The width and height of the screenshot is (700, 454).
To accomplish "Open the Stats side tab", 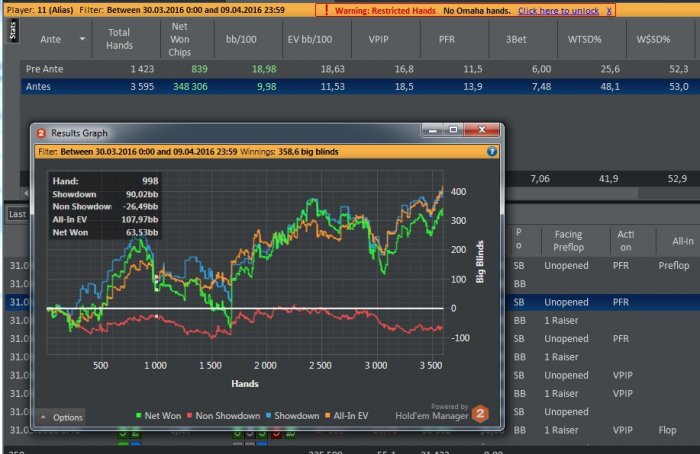I will (x=12, y=31).
